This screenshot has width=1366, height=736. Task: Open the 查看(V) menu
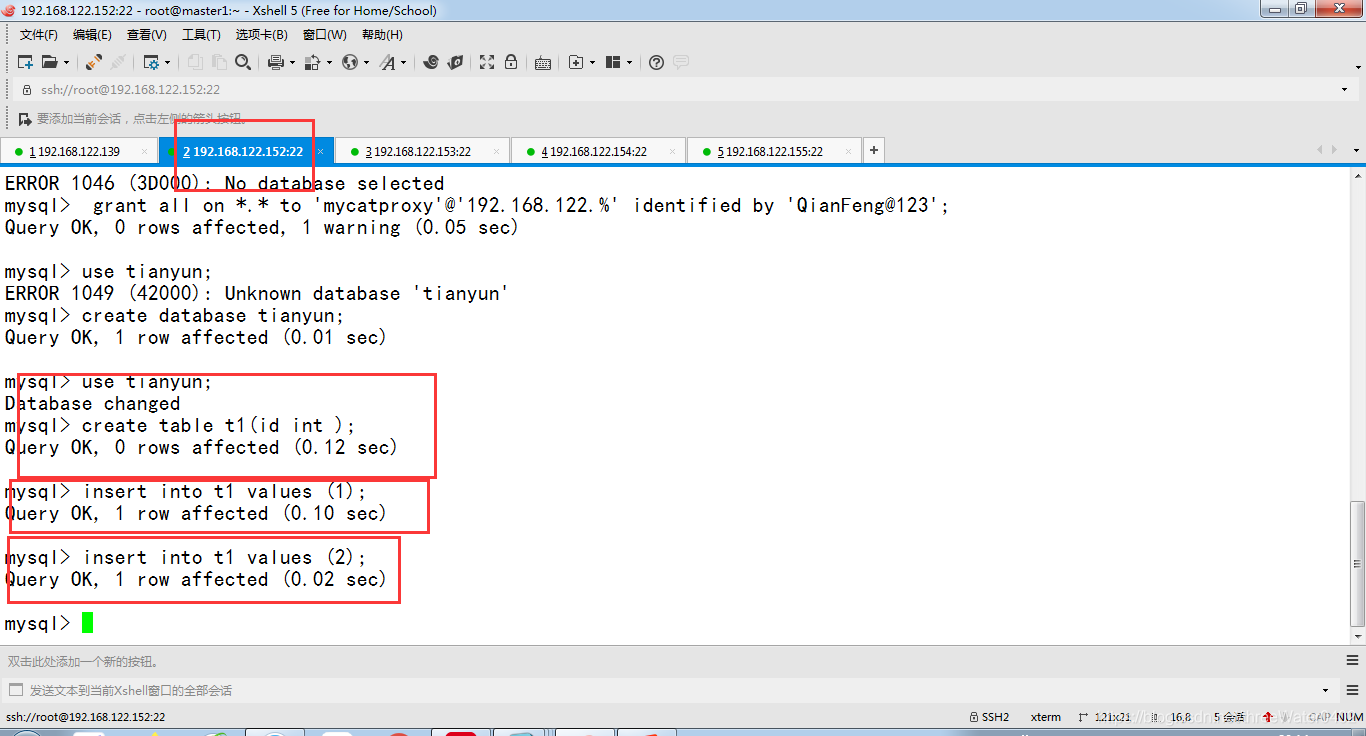[x=147, y=35]
